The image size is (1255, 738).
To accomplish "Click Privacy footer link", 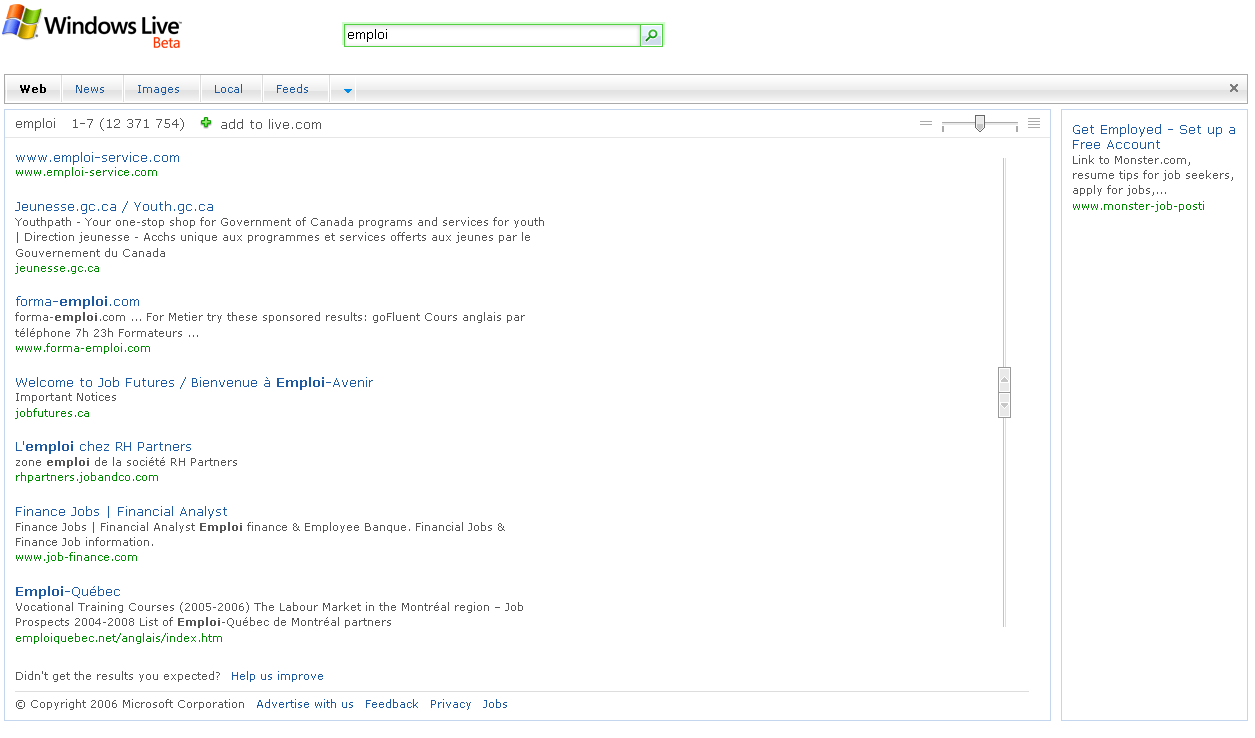I will coord(450,704).
